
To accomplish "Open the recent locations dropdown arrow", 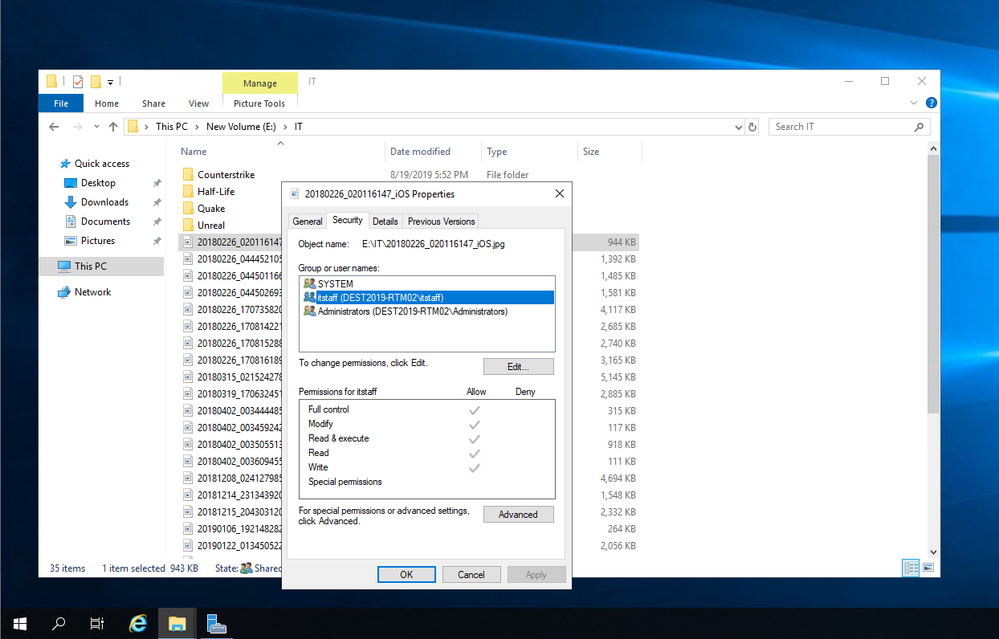I will point(96,127).
